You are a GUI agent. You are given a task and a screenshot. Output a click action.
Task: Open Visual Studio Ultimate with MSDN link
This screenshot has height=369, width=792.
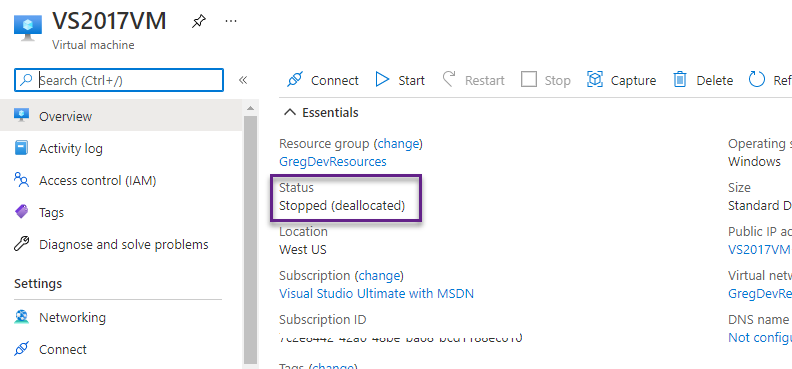(x=376, y=293)
